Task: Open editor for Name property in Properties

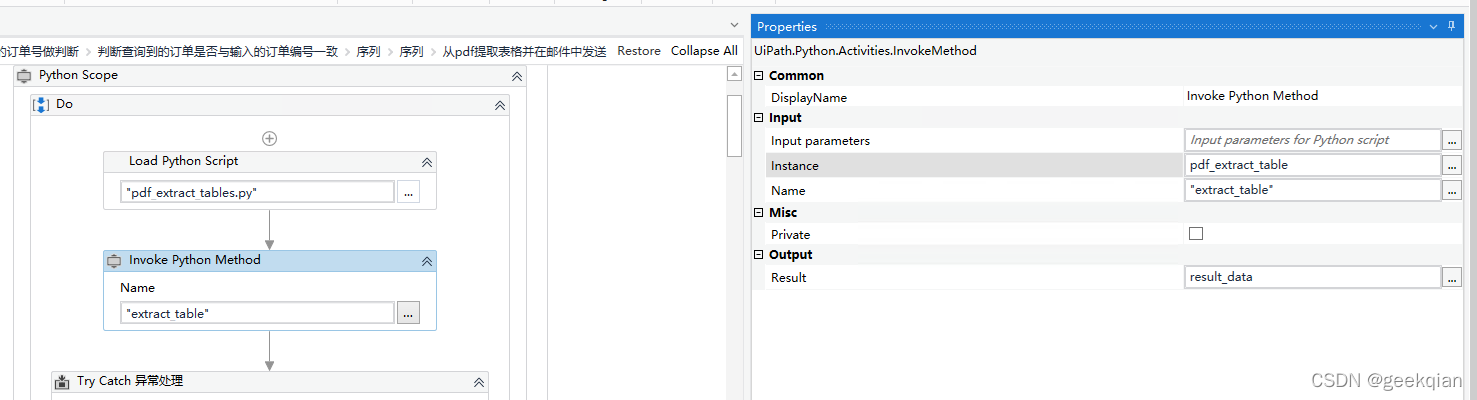Action: click(1452, 190)
